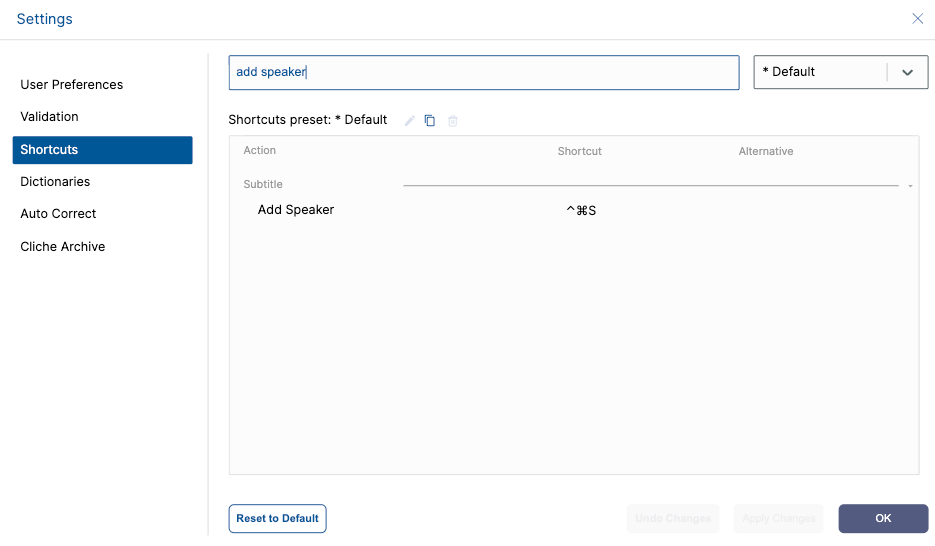
Task: Close the Settings dialog with X
Action: (918, 18)
